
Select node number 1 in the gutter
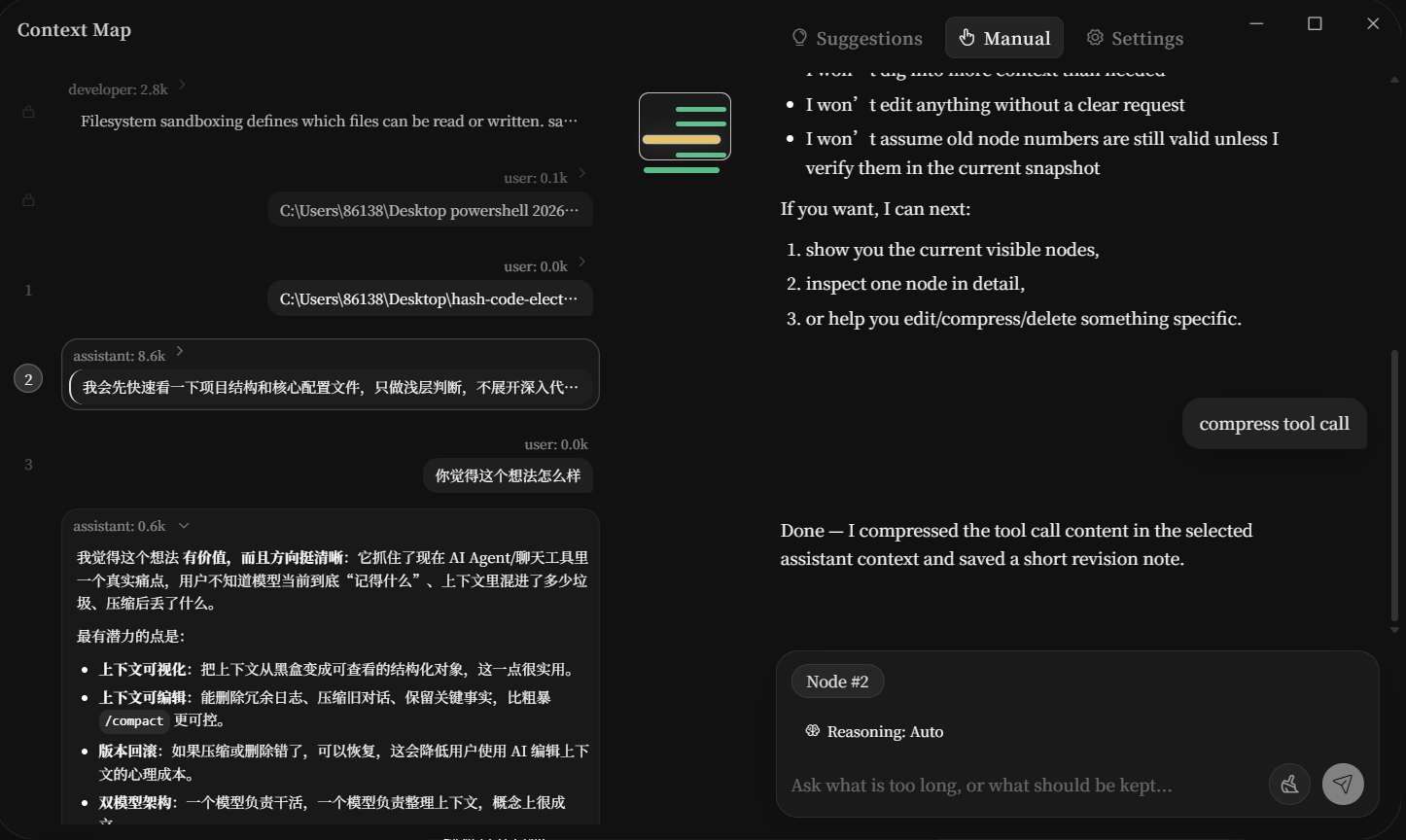click(28, 290)
